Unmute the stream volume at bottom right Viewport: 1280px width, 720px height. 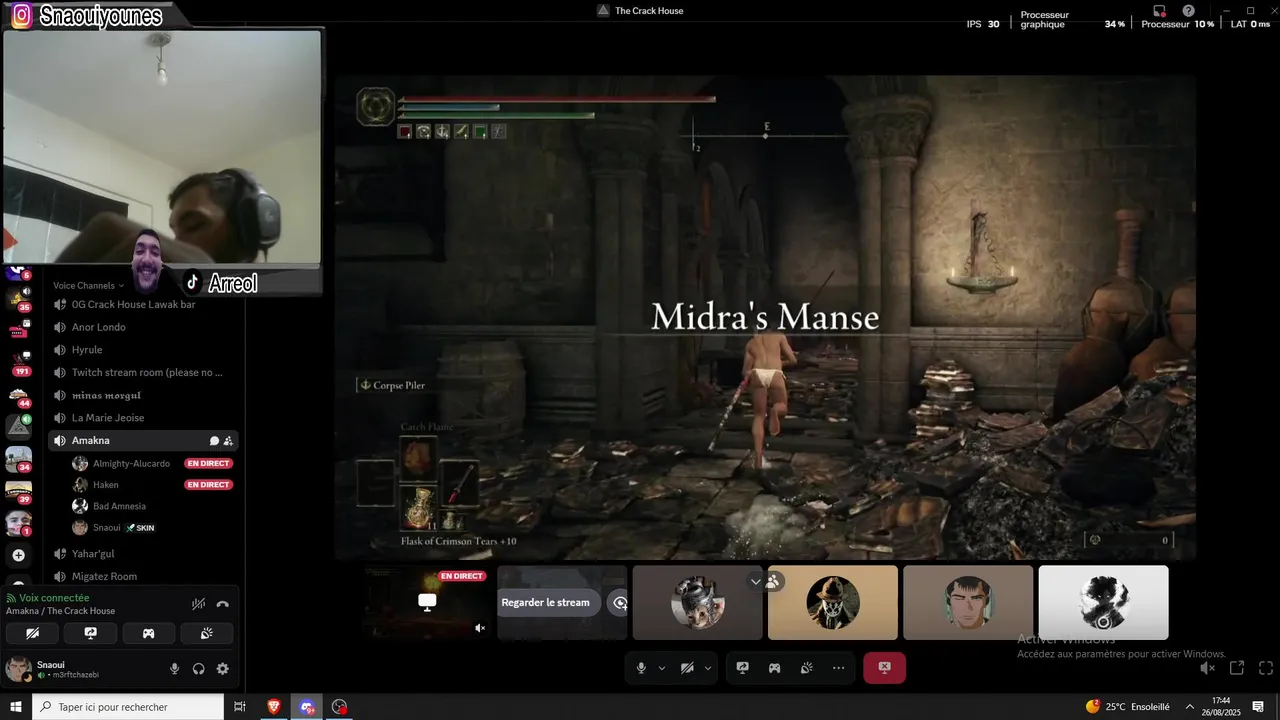click(x=1208, y=668)
